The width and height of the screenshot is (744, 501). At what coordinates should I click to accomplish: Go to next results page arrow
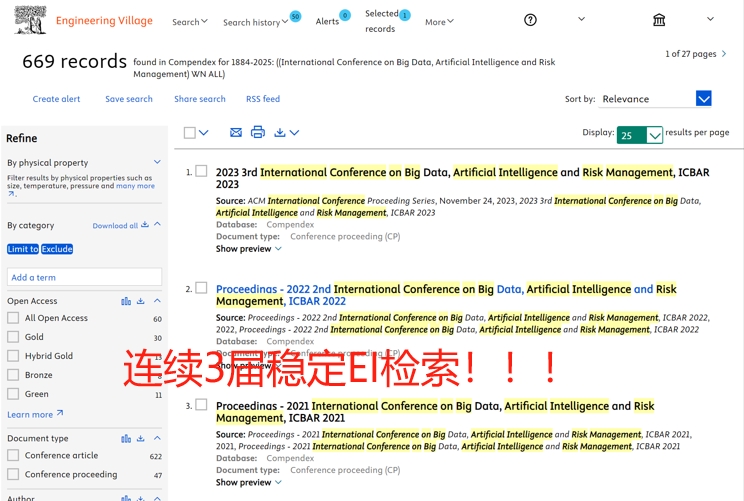724,54
